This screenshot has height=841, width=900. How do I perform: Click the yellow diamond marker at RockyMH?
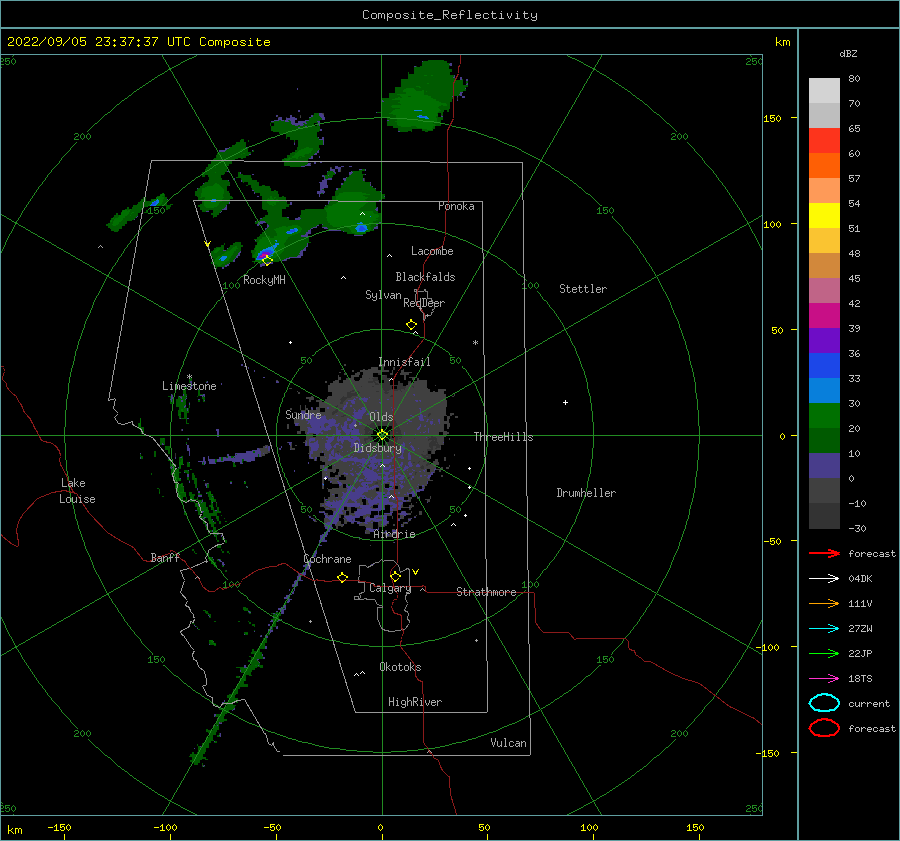point(267,260)
